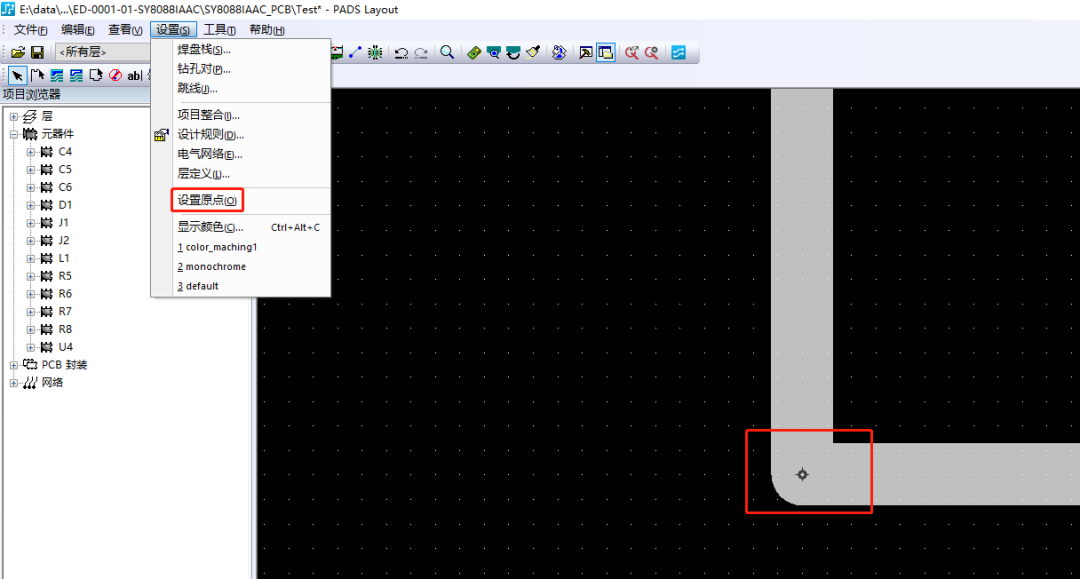This screenshot has height=579, width=1080.
Task: Click the Undo arrow icon
Action: coord(401,52)
